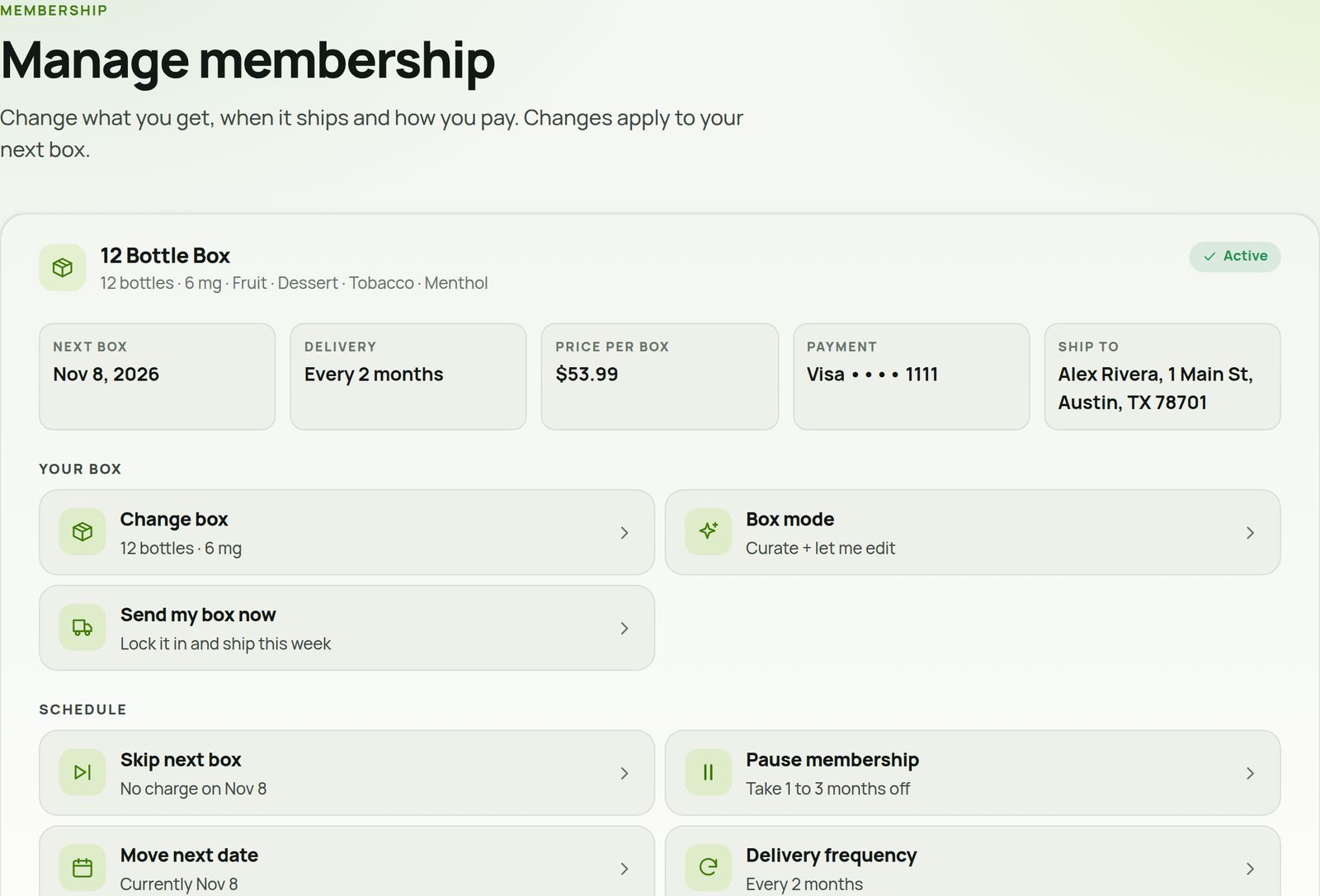Expand the Pause membership chevron
Image resolution: width=1320 pixels, height=896 pixels.
point(1250,773)
